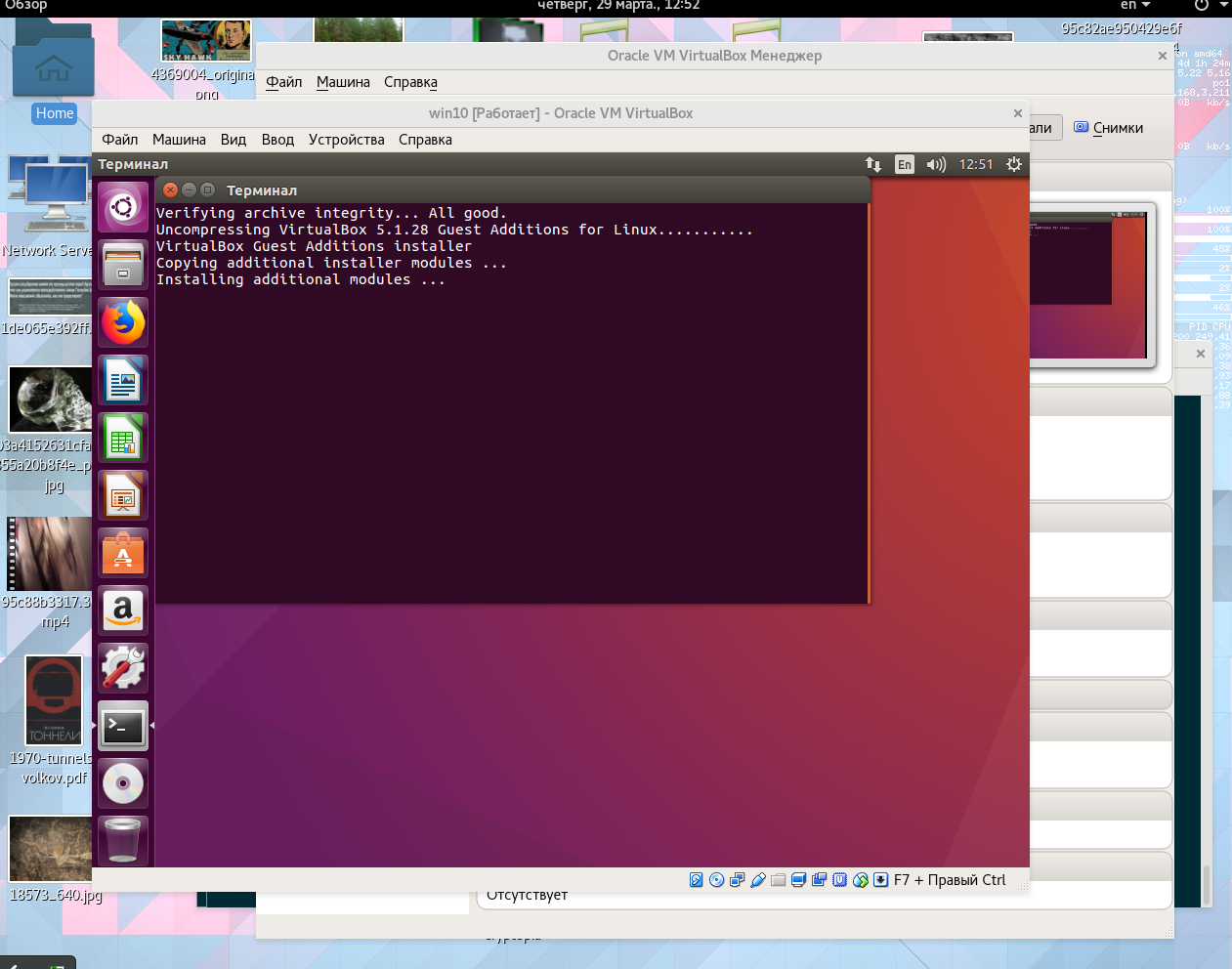Open the En keyboard layout indicator
Screen dimensions: 1232x969
(x=905, y=164)
